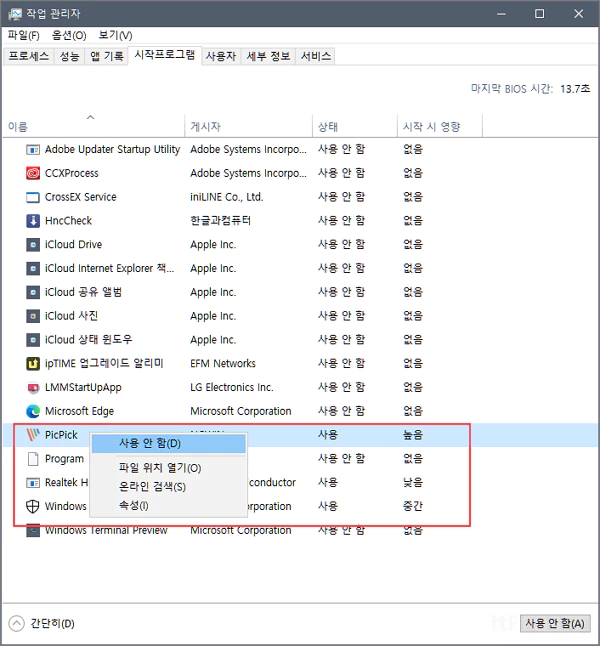Choose 사용 안 함(D) in context menu

169,444
